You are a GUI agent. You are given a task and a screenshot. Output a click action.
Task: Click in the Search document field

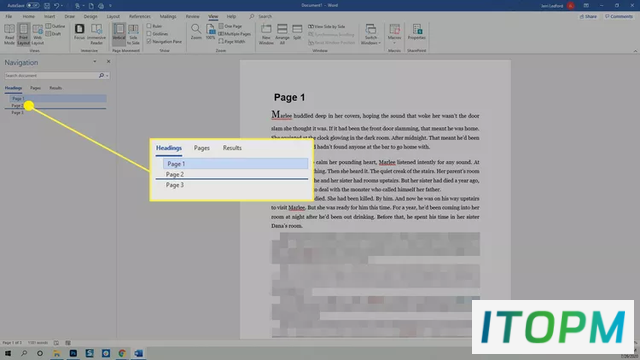[51, 76]
